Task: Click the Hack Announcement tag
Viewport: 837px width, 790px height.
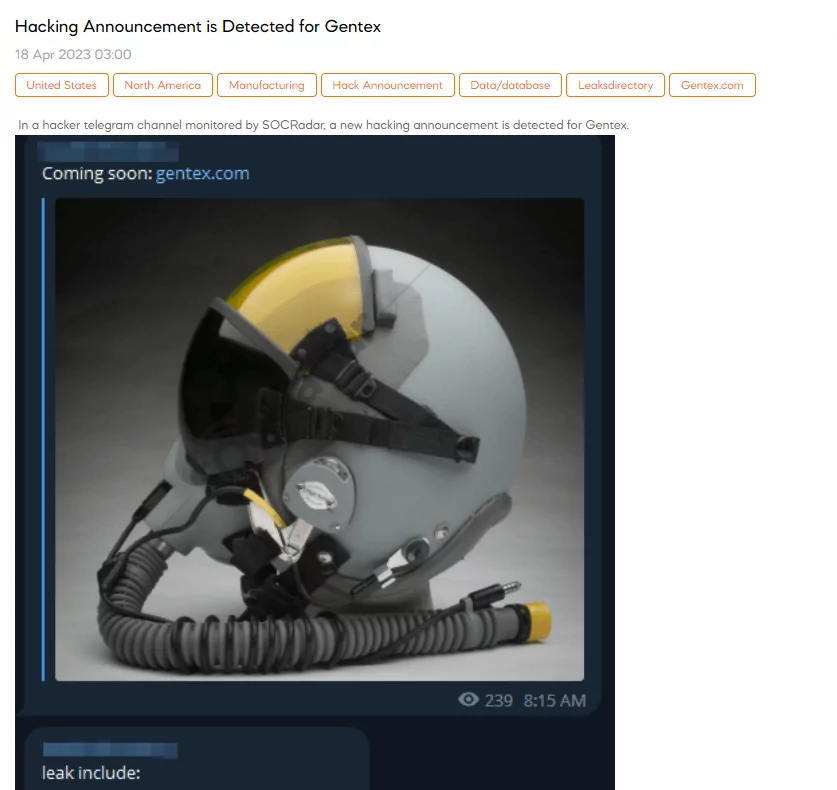Action: point(388,85)
